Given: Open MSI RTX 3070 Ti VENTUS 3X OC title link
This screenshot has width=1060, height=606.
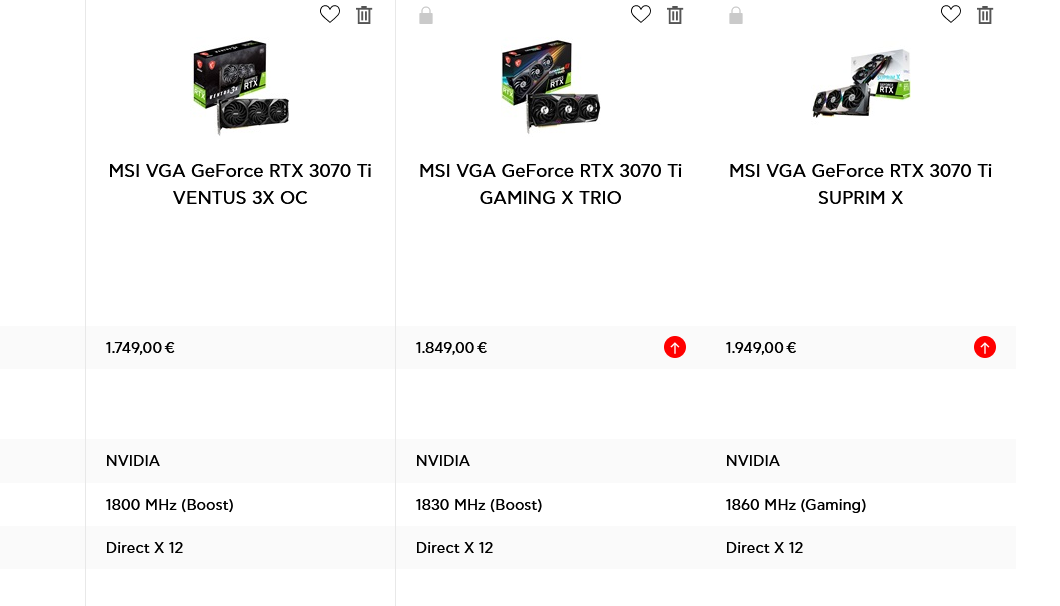Looking at the screenshot, I should point(240,184).
